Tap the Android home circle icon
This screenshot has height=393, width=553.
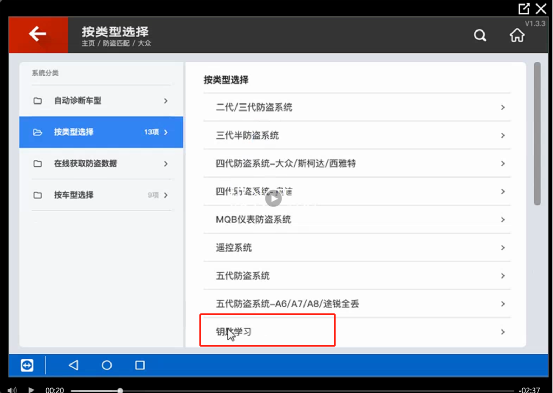click(107, 365)
